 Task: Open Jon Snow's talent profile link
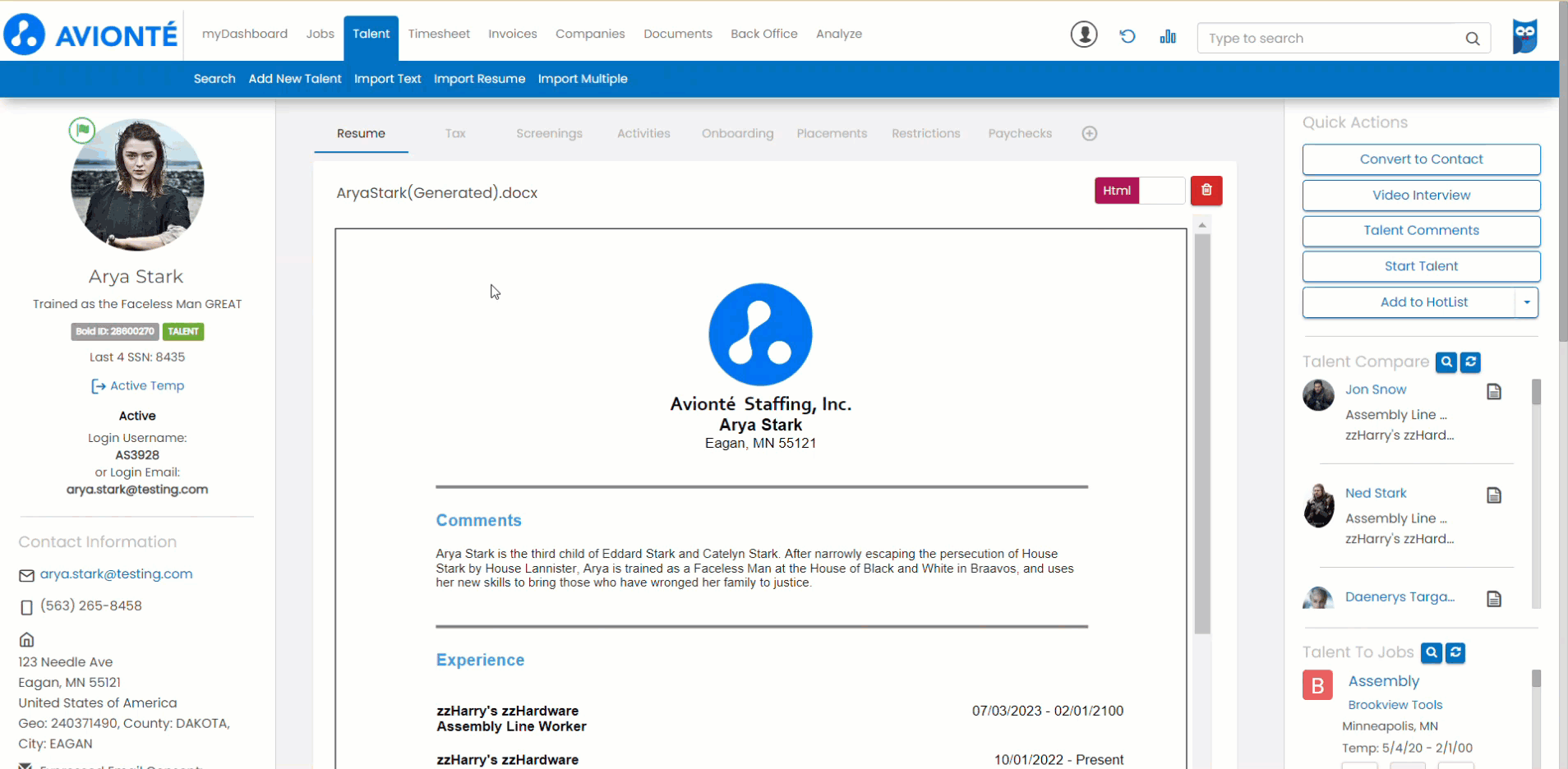pyautogui.click(x=1376, y=389)
